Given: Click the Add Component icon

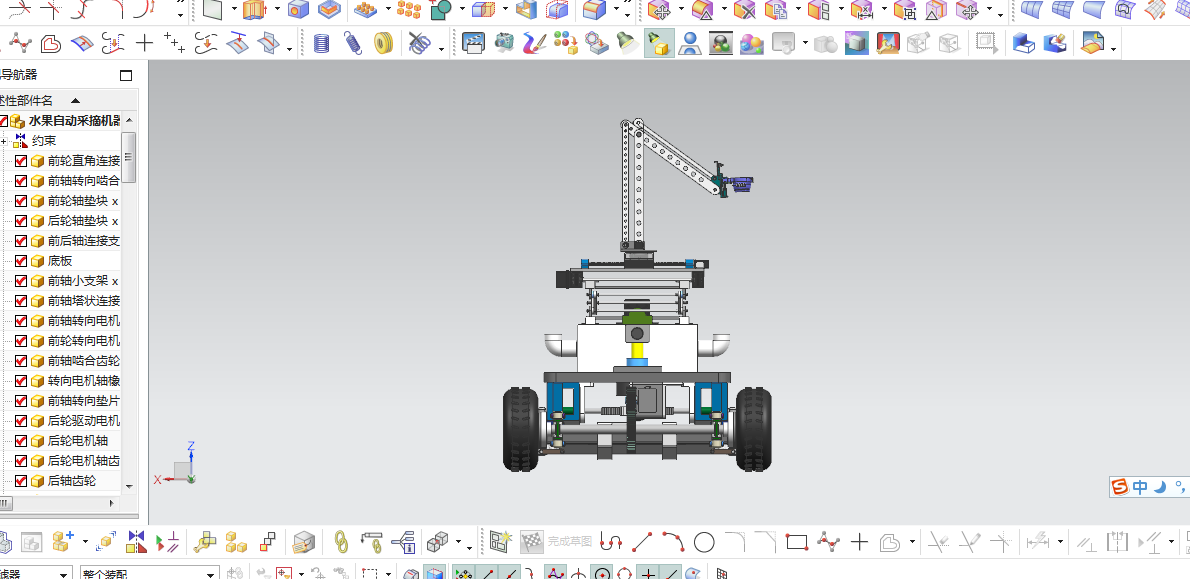Looking at the screenshot, I should (x=62, y=541).
